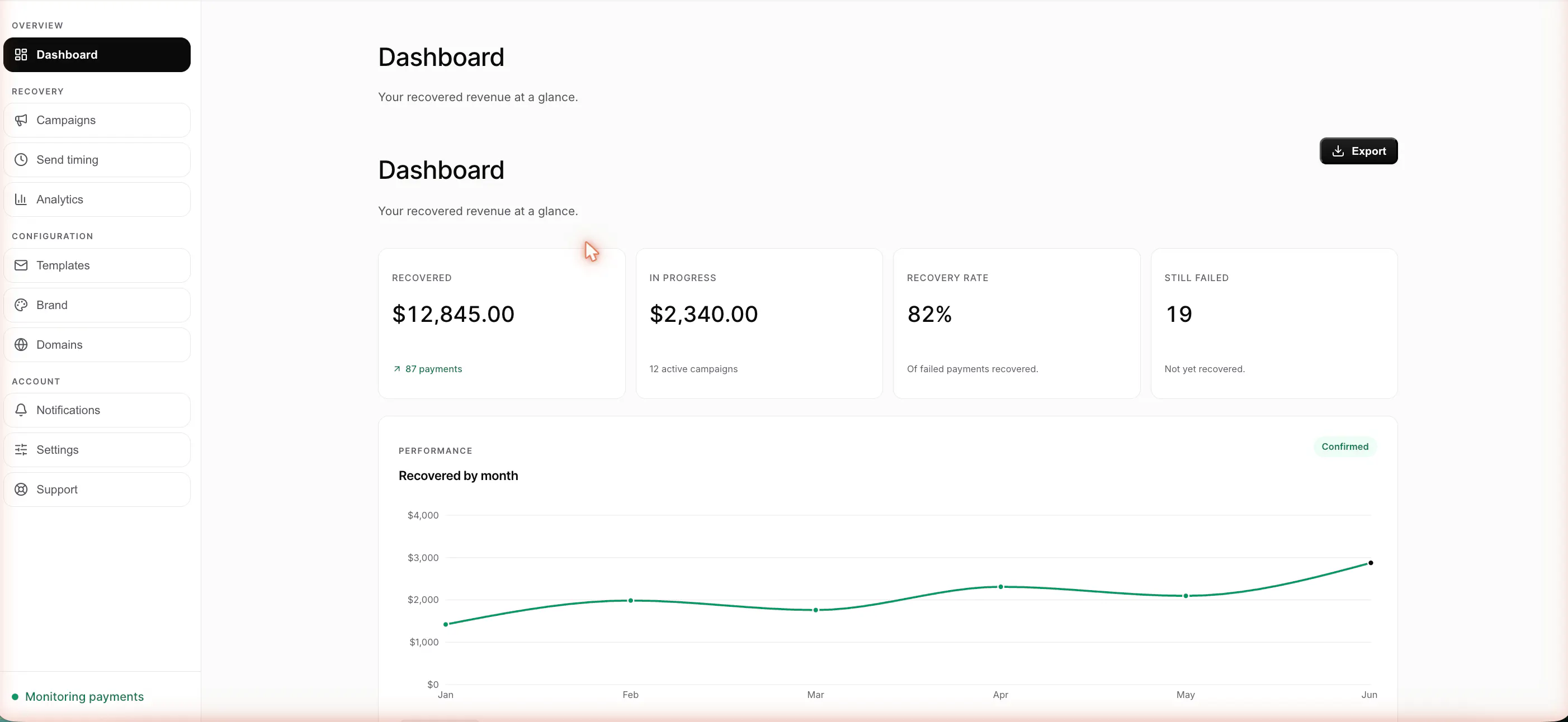Viewport: 1568px width, 722px height.
Task: Click the download icon in Export button
Action: point(1338,151)
